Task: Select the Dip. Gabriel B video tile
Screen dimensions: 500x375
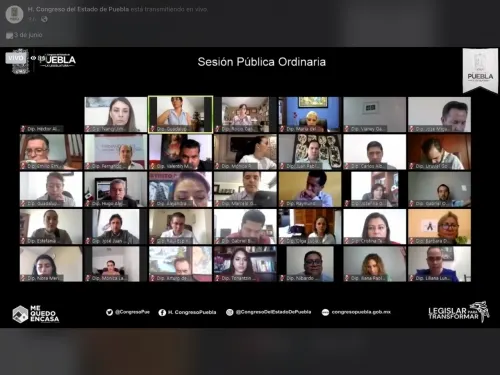Action: 245,226
